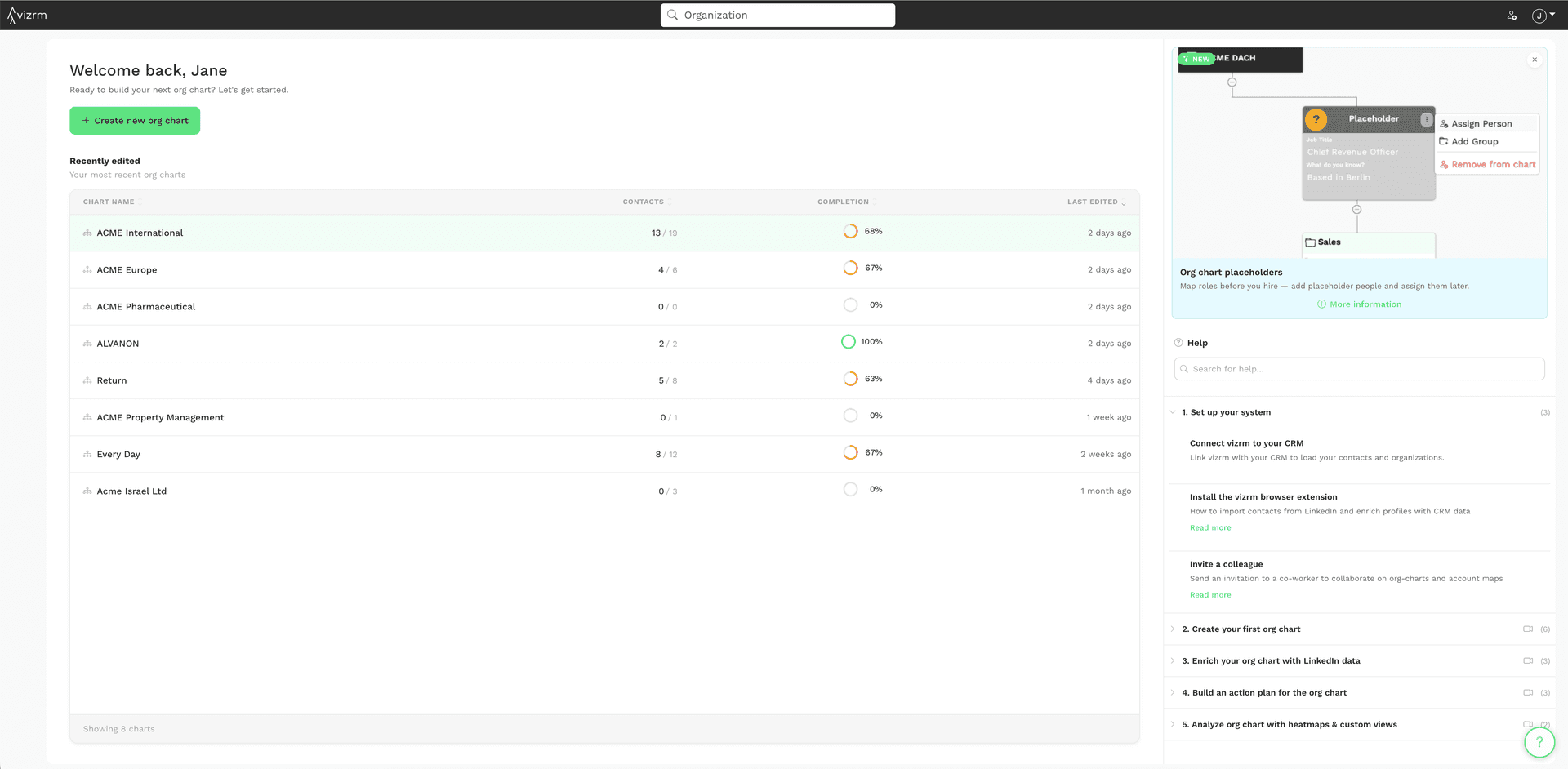This screenshot has width=1568, height=769.
Task: Open the ALVANON chart
Action: pyautogui.click(x=118, y=343)
